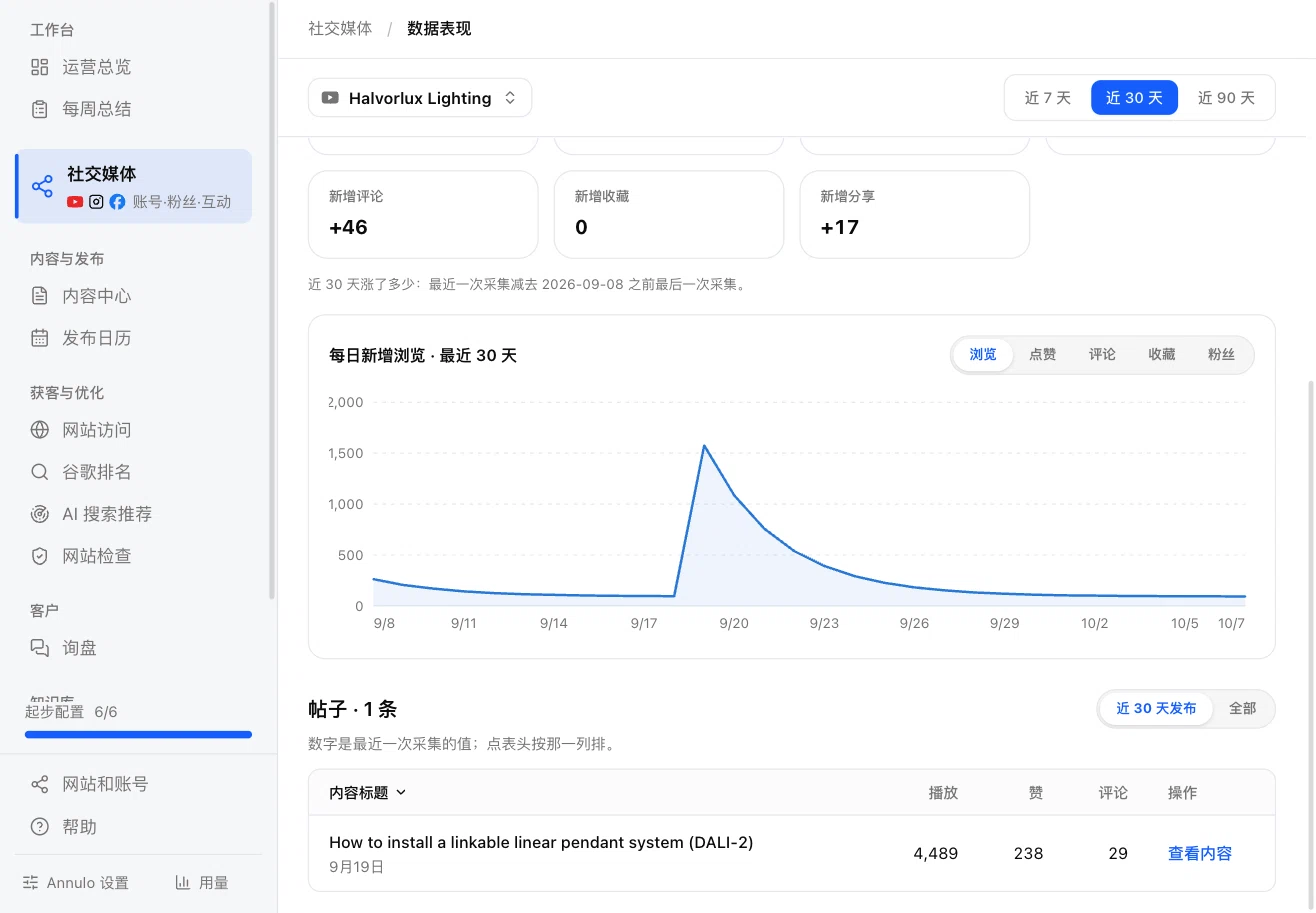Screen dimensions: 1316x913
Task: Switch chart metric to 浏览
Action: pos(983,354)
